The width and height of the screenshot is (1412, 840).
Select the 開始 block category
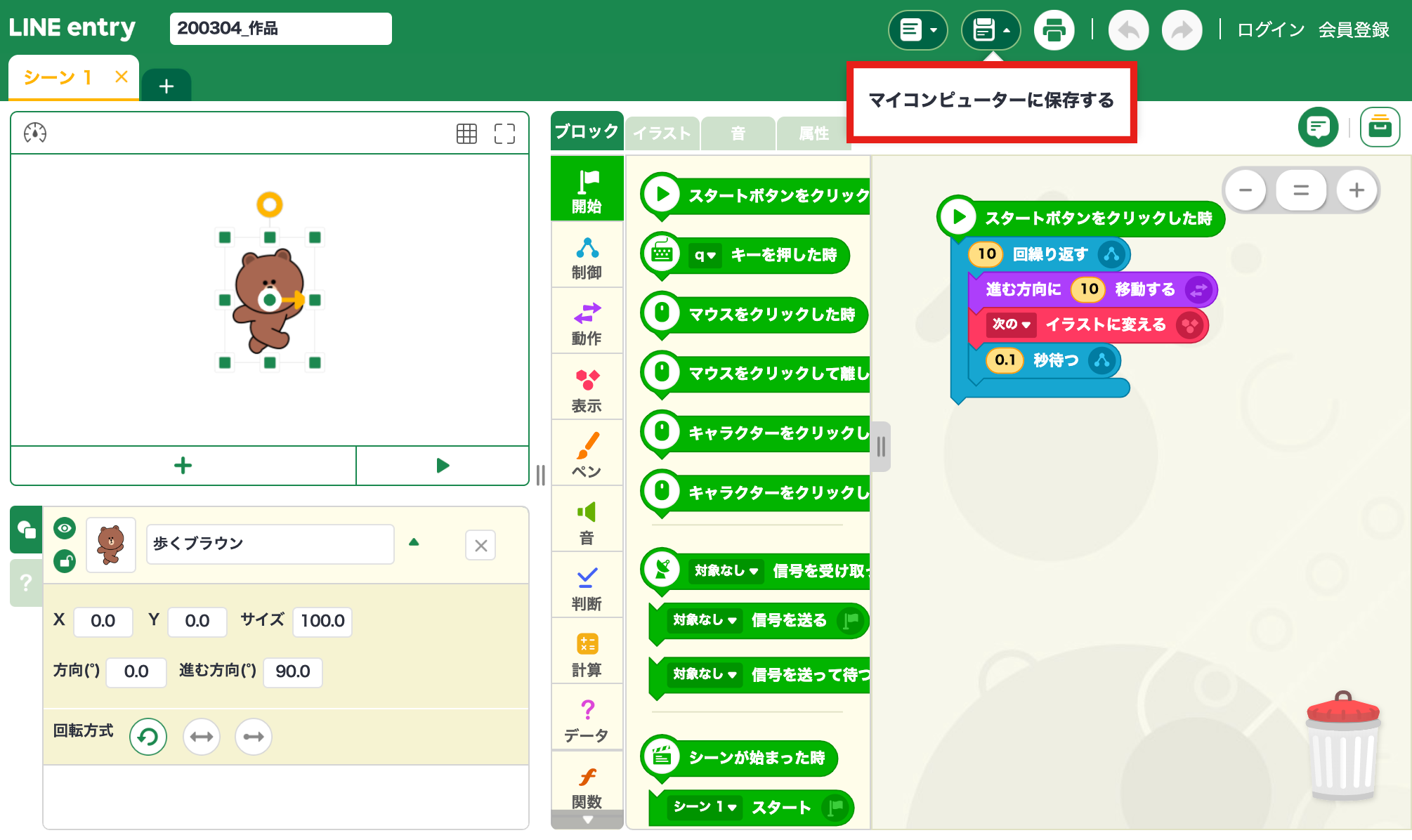(587, 190)
